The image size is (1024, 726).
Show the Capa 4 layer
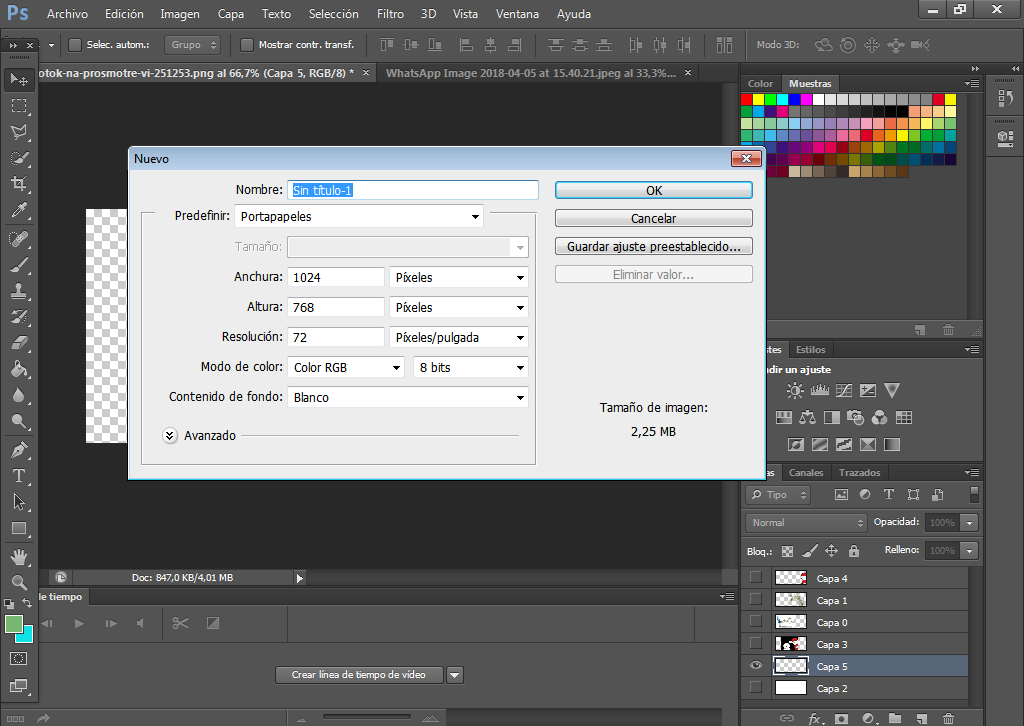[x=756, y=577]
